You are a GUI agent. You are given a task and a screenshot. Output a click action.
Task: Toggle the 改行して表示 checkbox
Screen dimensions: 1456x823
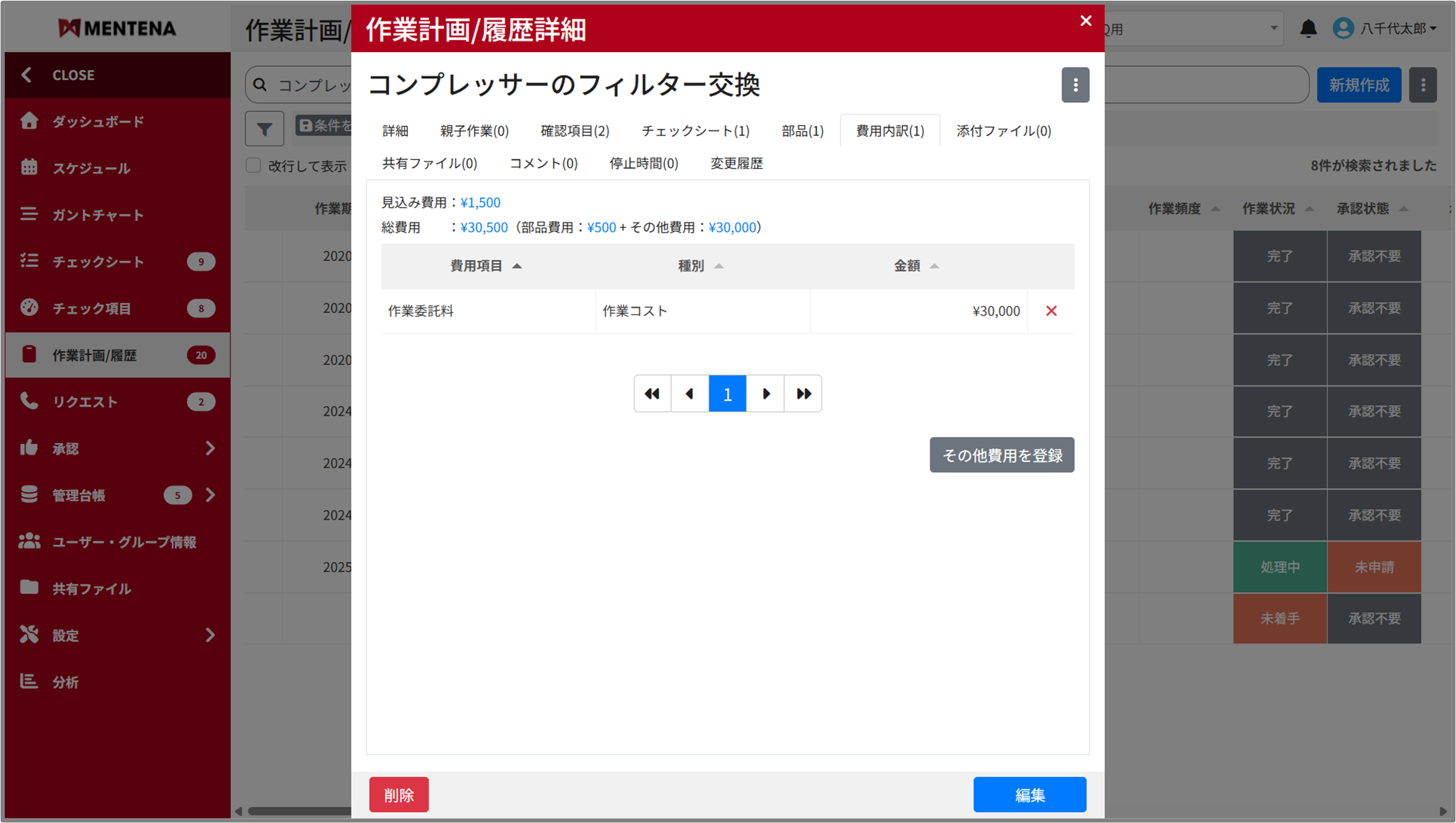coord(254,166)
